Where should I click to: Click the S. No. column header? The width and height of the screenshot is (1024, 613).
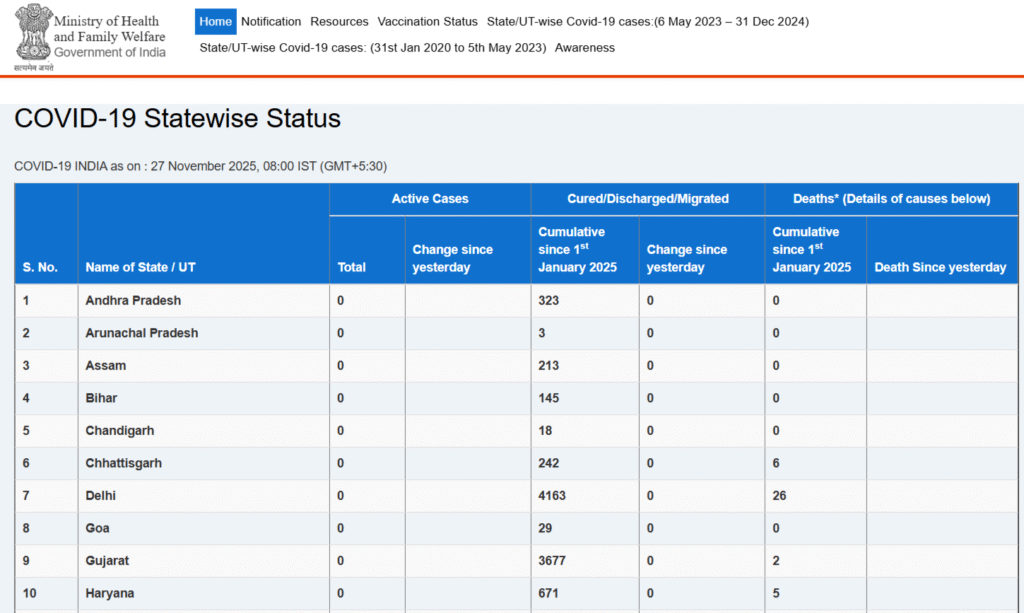coord(40,267)
